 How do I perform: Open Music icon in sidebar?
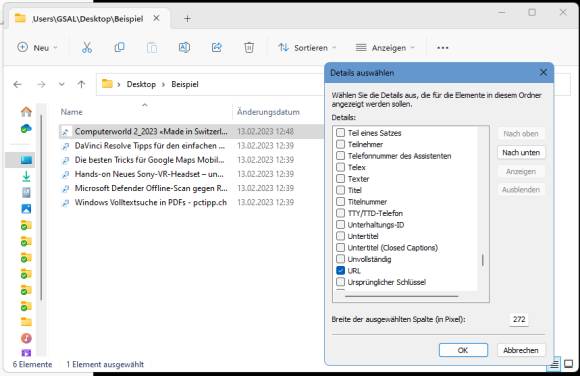tap(26, 338)
